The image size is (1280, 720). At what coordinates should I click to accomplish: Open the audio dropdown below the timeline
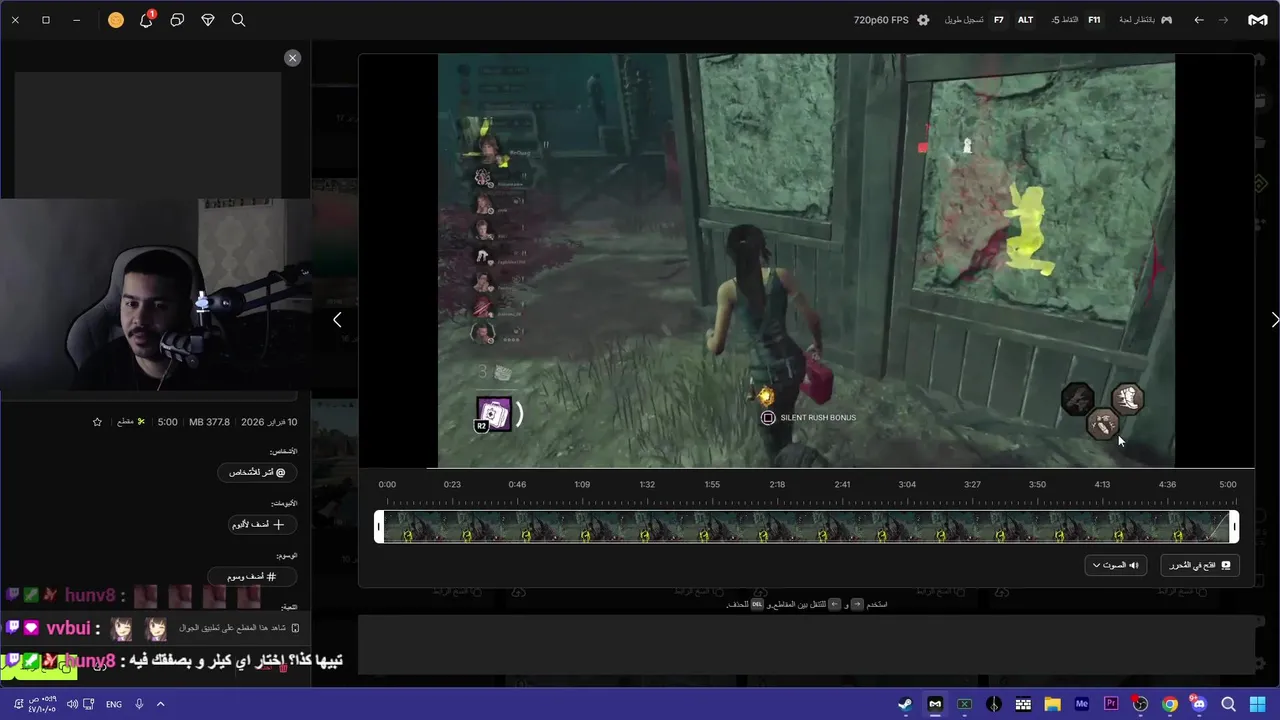[1115, 565]
